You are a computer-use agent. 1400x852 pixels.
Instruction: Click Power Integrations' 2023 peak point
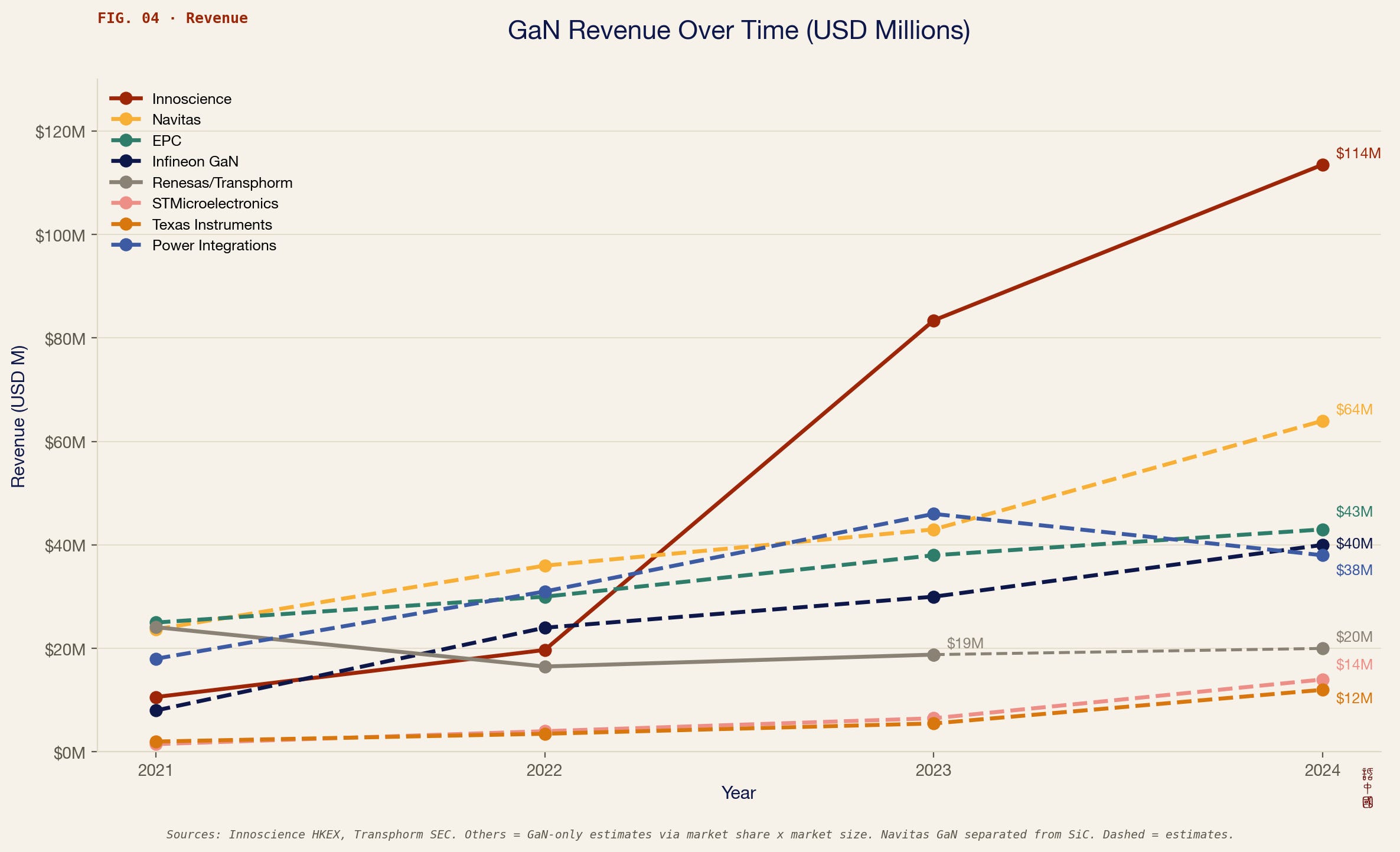click(934, 514)
